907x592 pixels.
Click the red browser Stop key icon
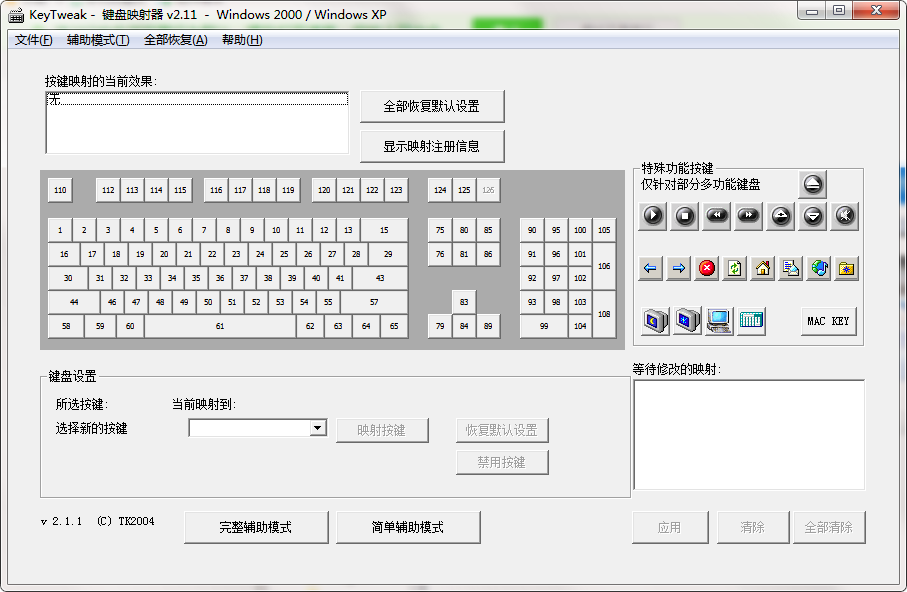click(707, 267)
